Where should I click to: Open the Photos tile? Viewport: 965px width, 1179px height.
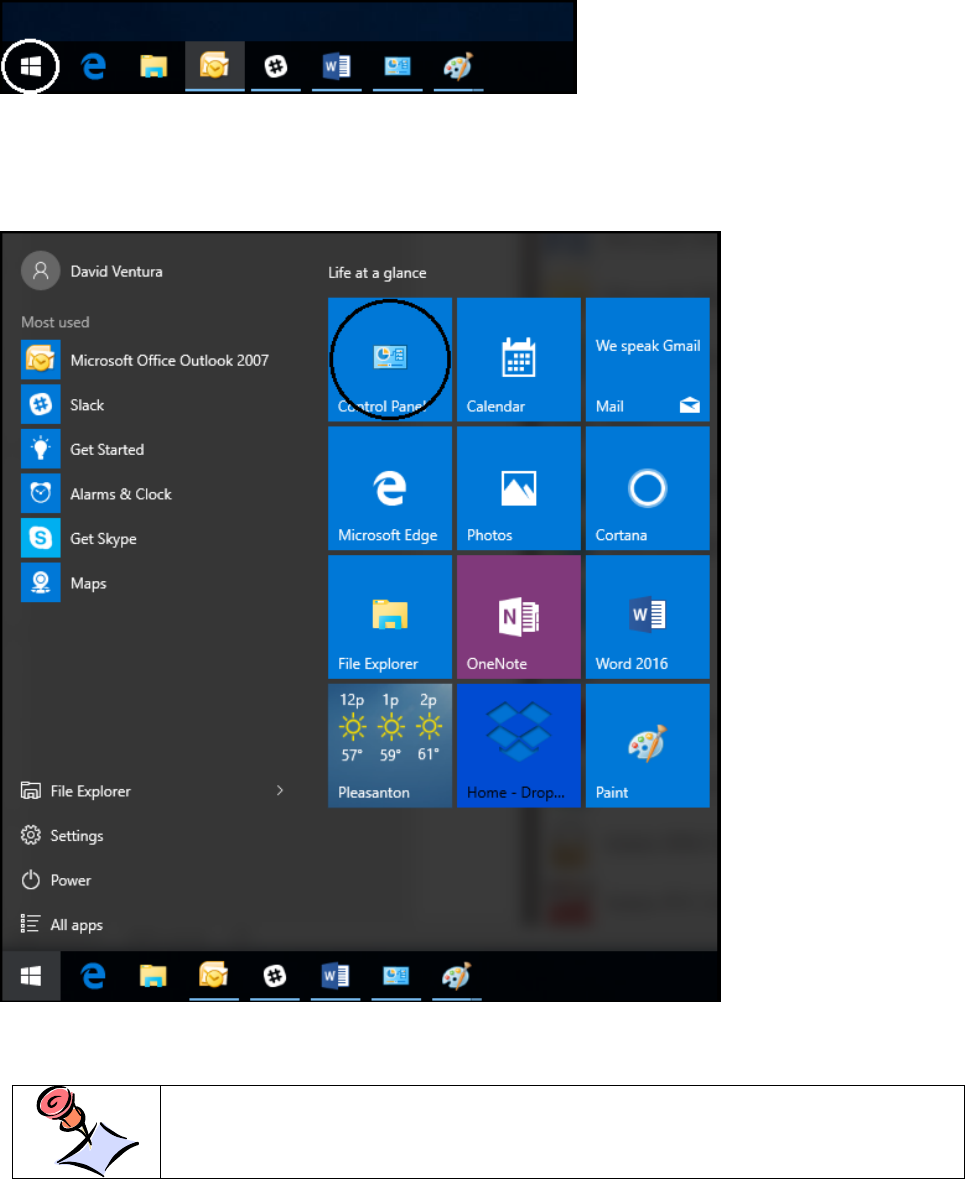(x=518, y=488)
